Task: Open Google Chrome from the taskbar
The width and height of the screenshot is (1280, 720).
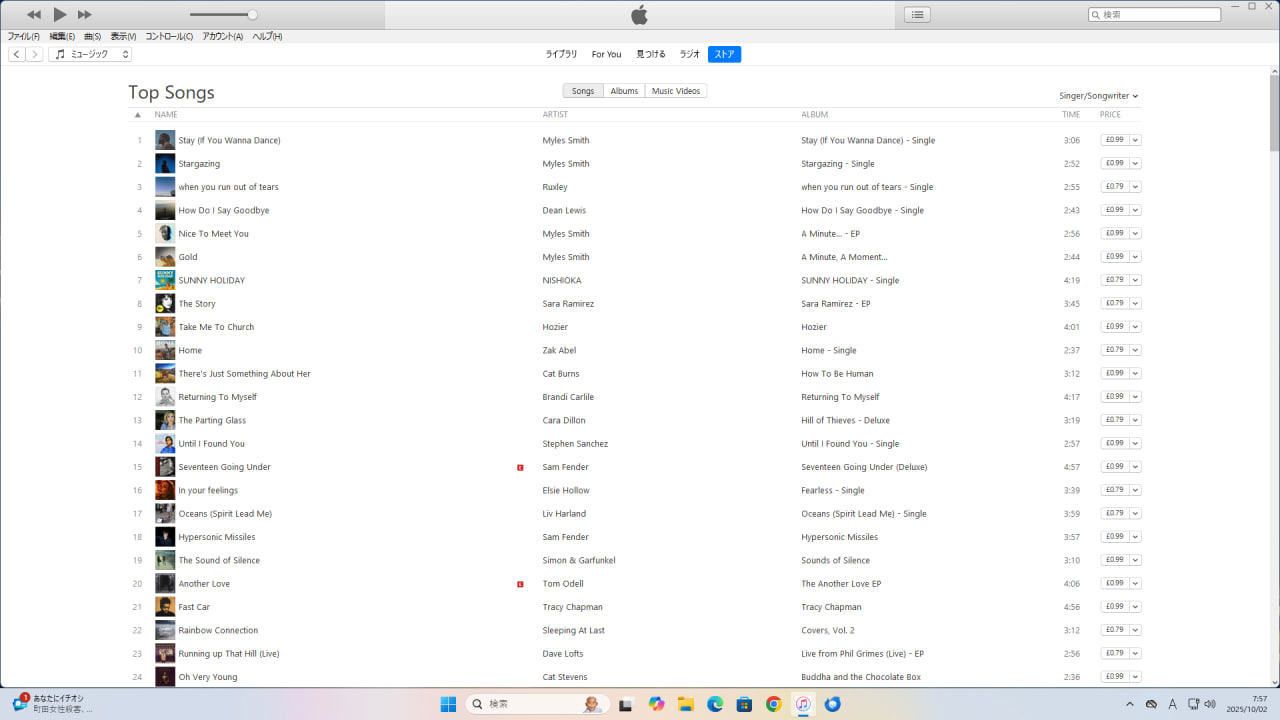Action: 774,704
